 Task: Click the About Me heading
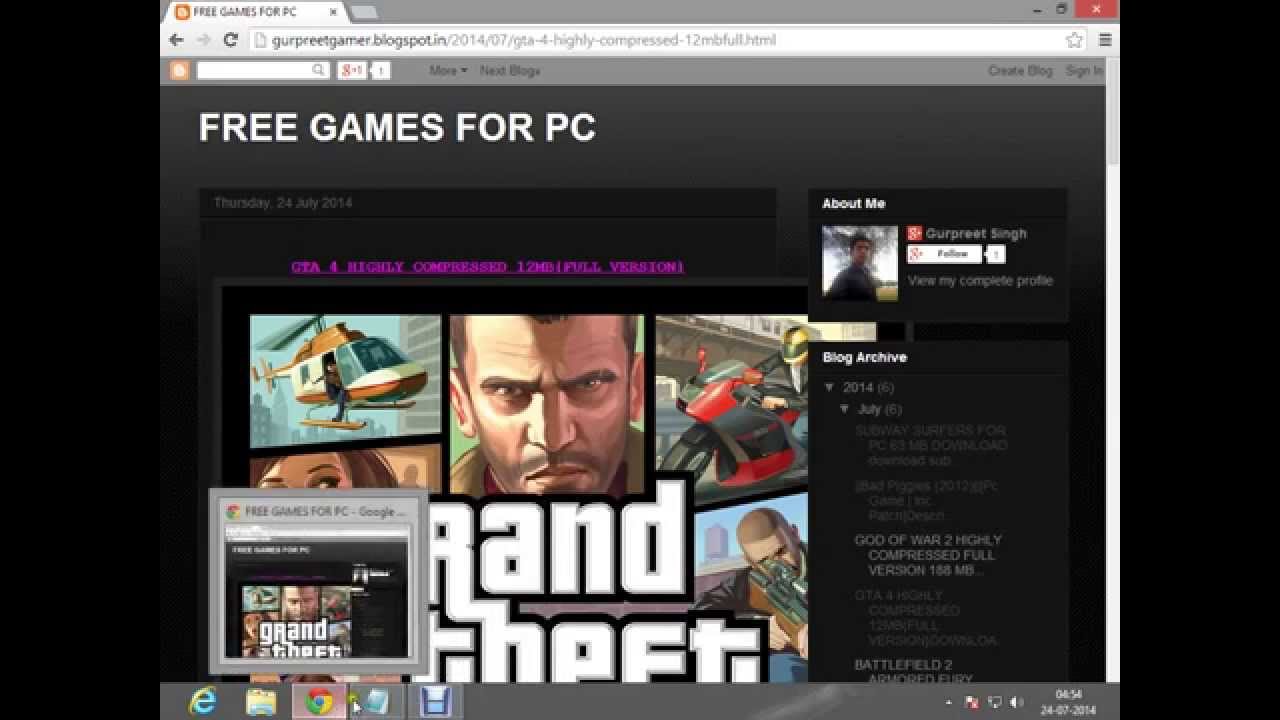(x=853, y=204)
